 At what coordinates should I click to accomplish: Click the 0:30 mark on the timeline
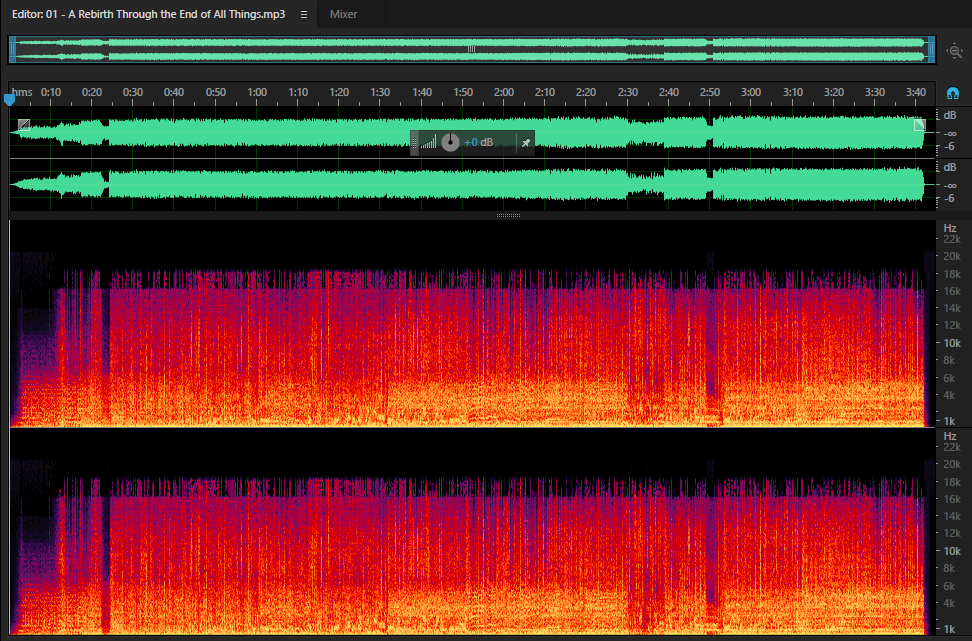(x=133, y=92)
